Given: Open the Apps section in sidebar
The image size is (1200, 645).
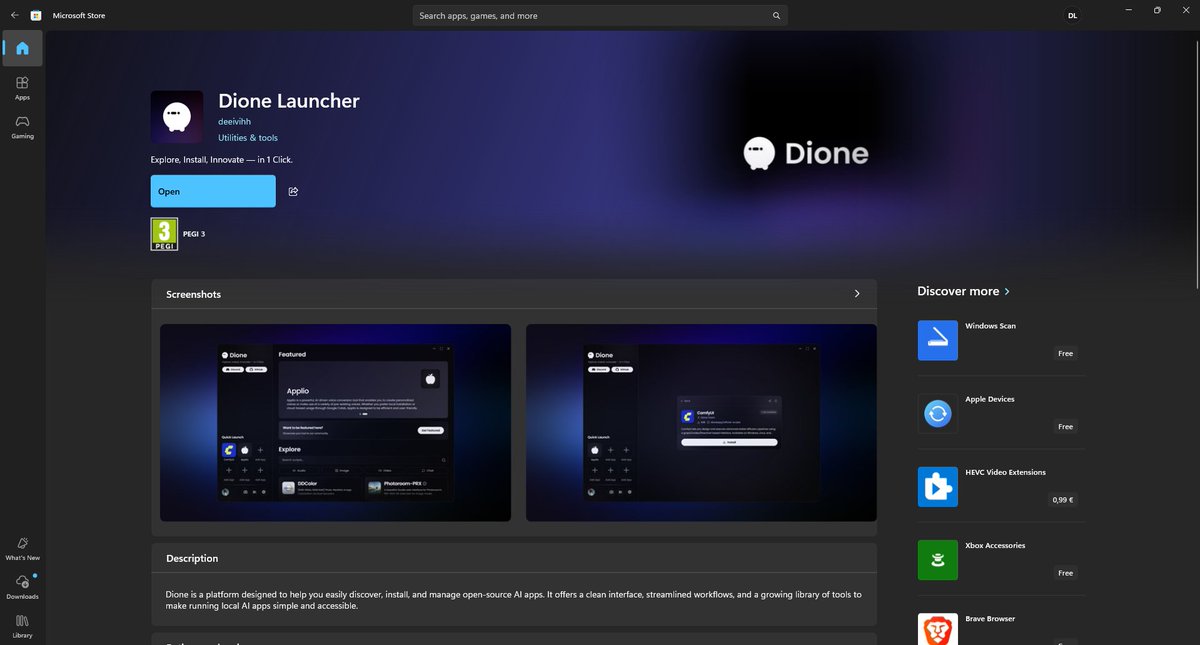Looking at the screenshot, I should pyautogui.click(x=22, y=88).
